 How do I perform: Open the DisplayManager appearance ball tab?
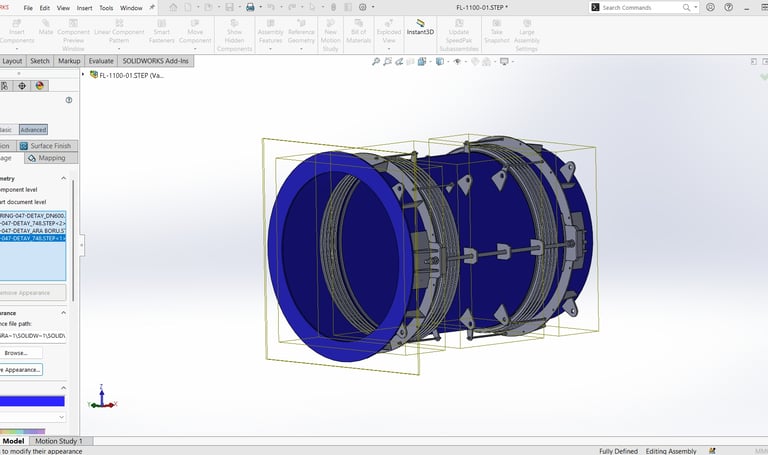point(40,86)
